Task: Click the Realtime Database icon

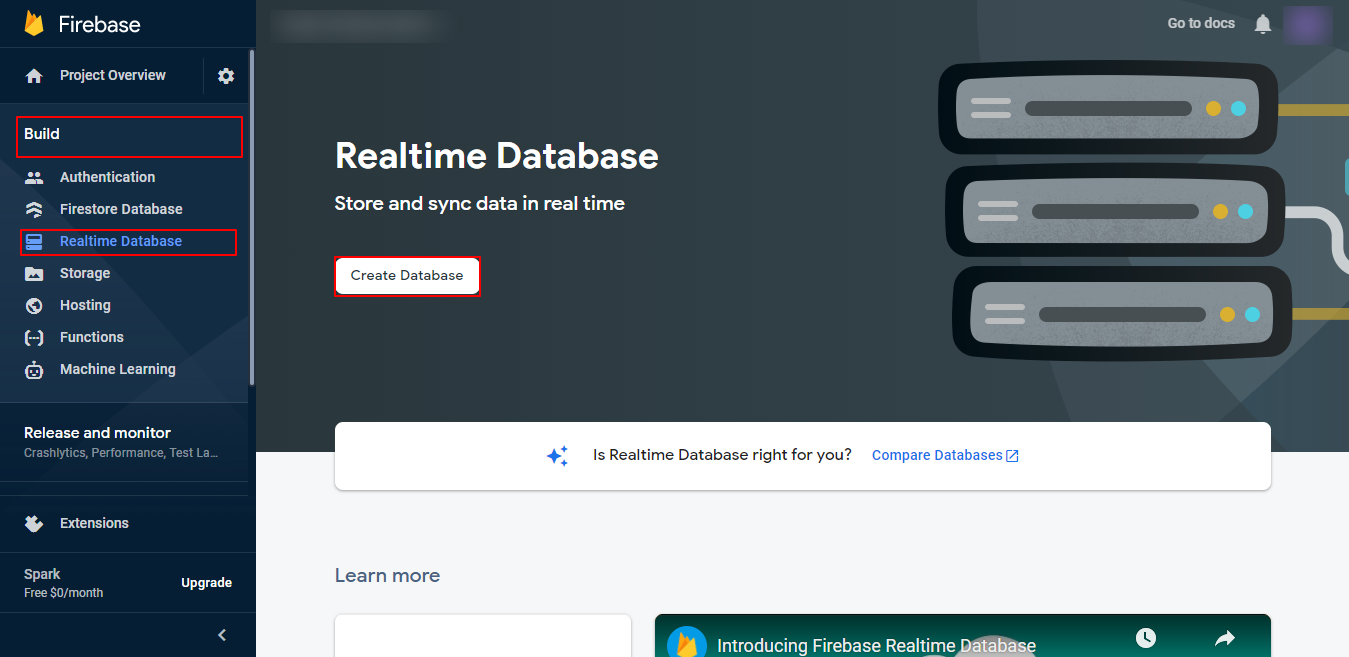Action: [x=34, y=242]
